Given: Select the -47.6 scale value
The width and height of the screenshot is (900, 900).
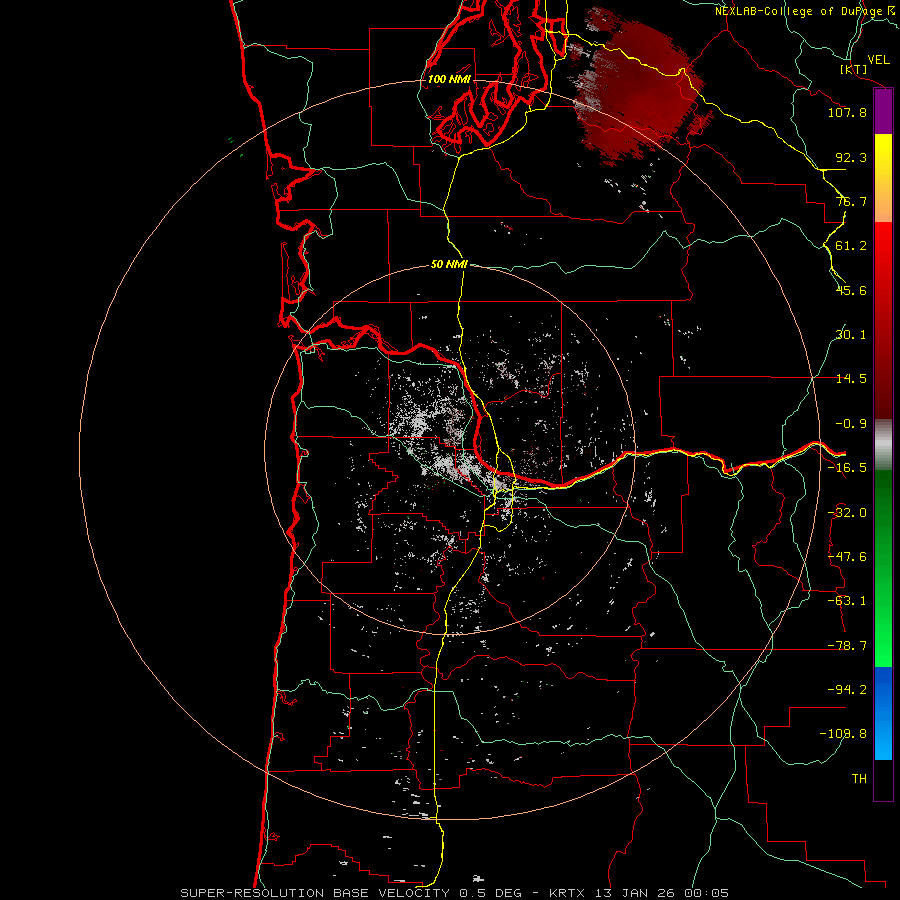Looking at the screenshot, I should pyautogui.click(x=847, y=557).
